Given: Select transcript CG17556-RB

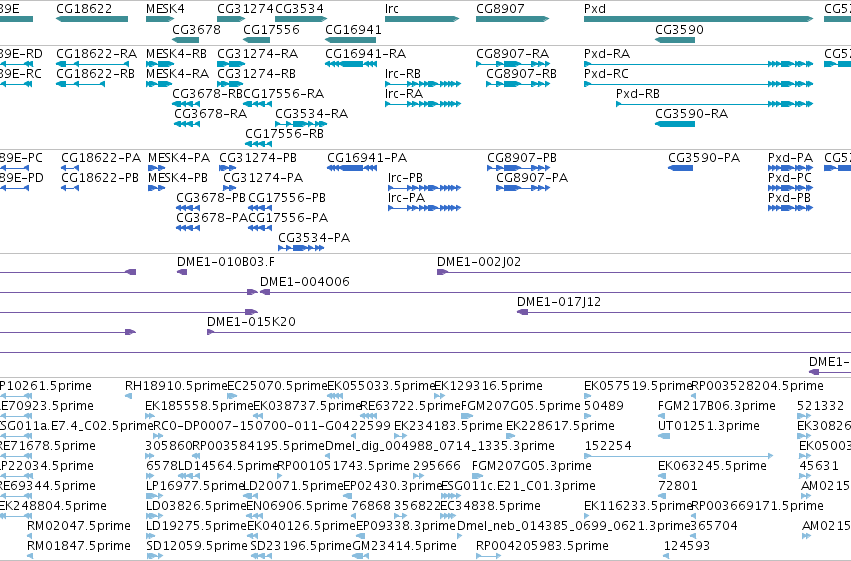Looking at the screenshot, I should pos(258,144).
